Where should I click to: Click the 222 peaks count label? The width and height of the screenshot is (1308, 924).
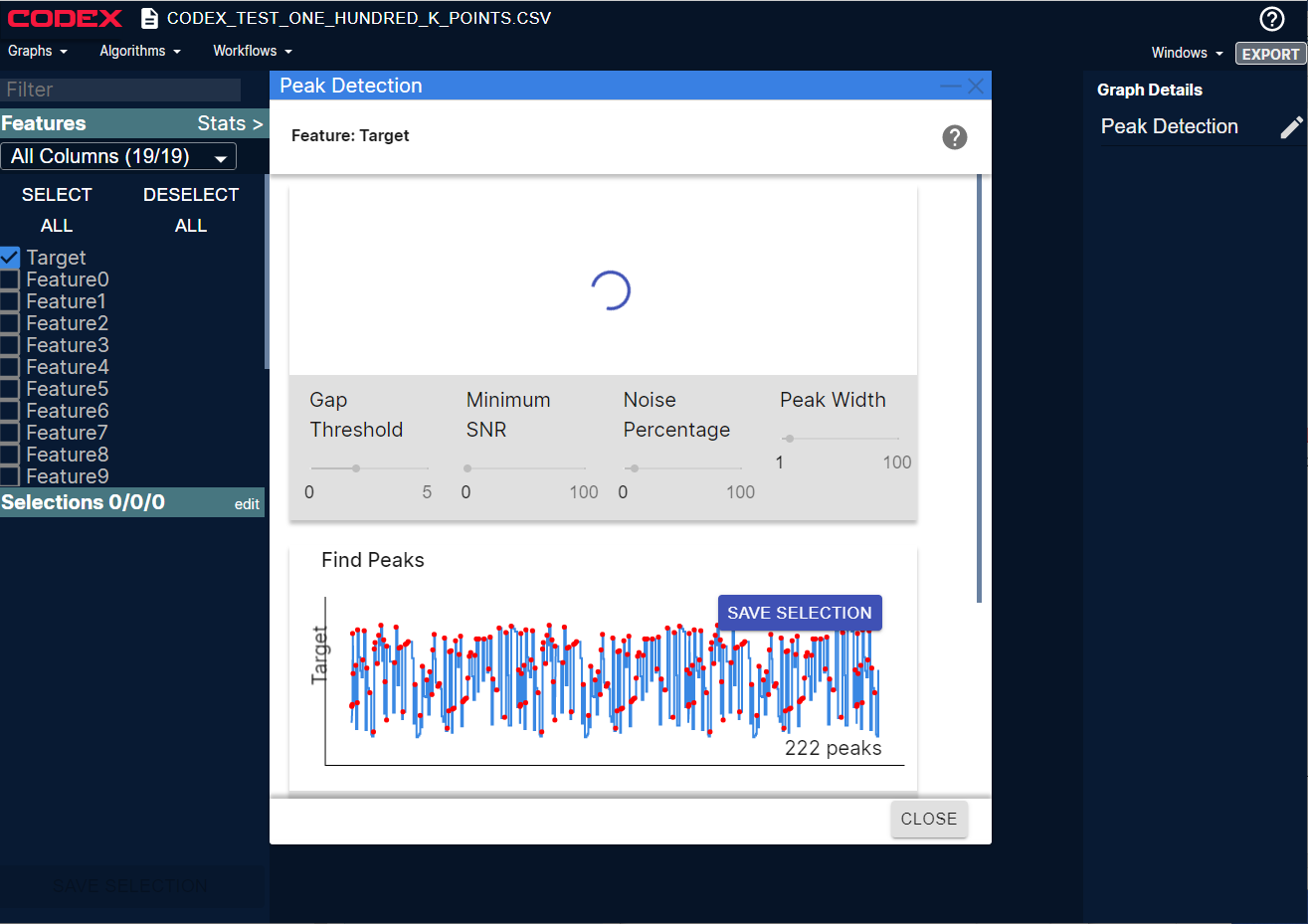[834, 748]
